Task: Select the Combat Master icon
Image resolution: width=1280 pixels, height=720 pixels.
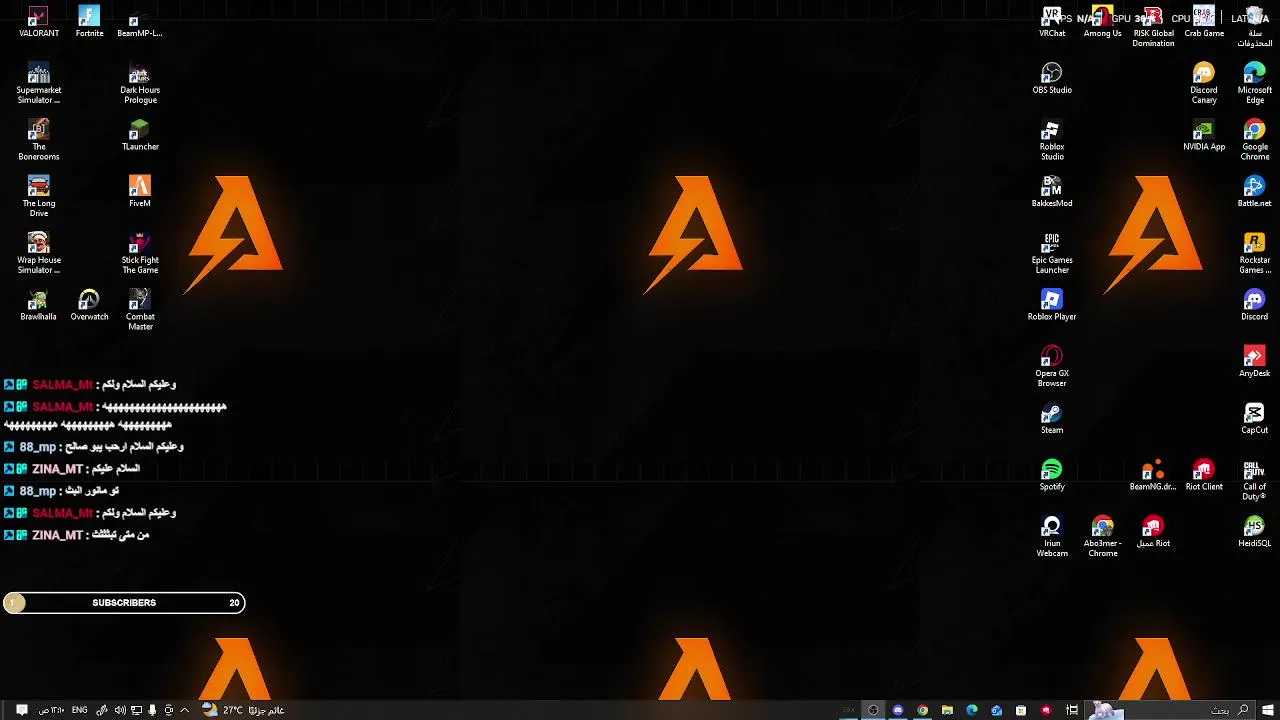Action: [x=139, y=311]
